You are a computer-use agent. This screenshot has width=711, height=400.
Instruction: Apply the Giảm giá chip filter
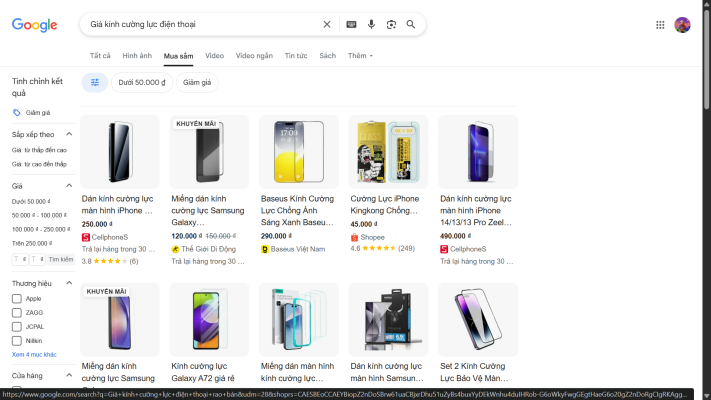coord(197,83)
